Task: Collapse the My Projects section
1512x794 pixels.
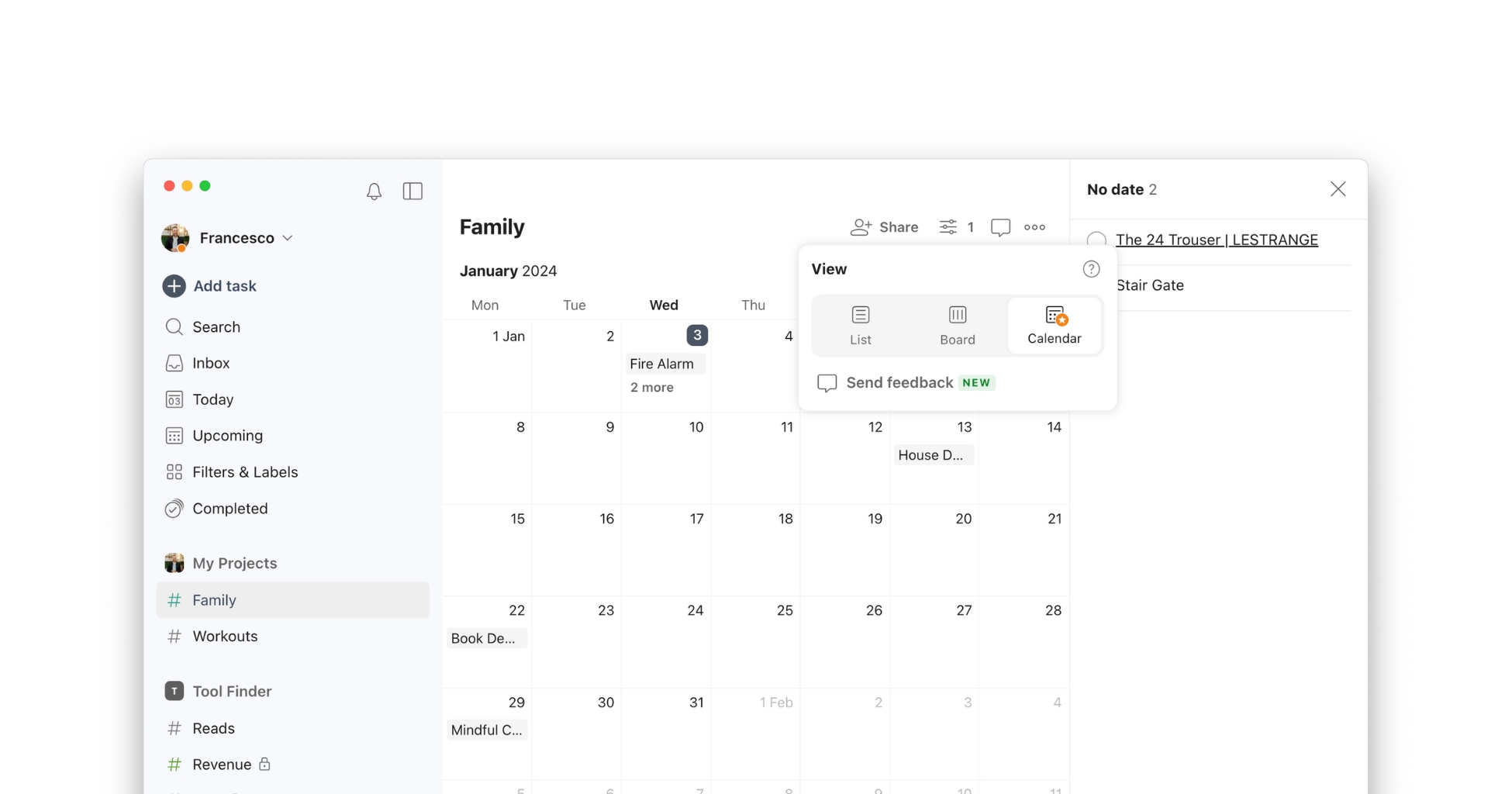Action: pos(234,563)
